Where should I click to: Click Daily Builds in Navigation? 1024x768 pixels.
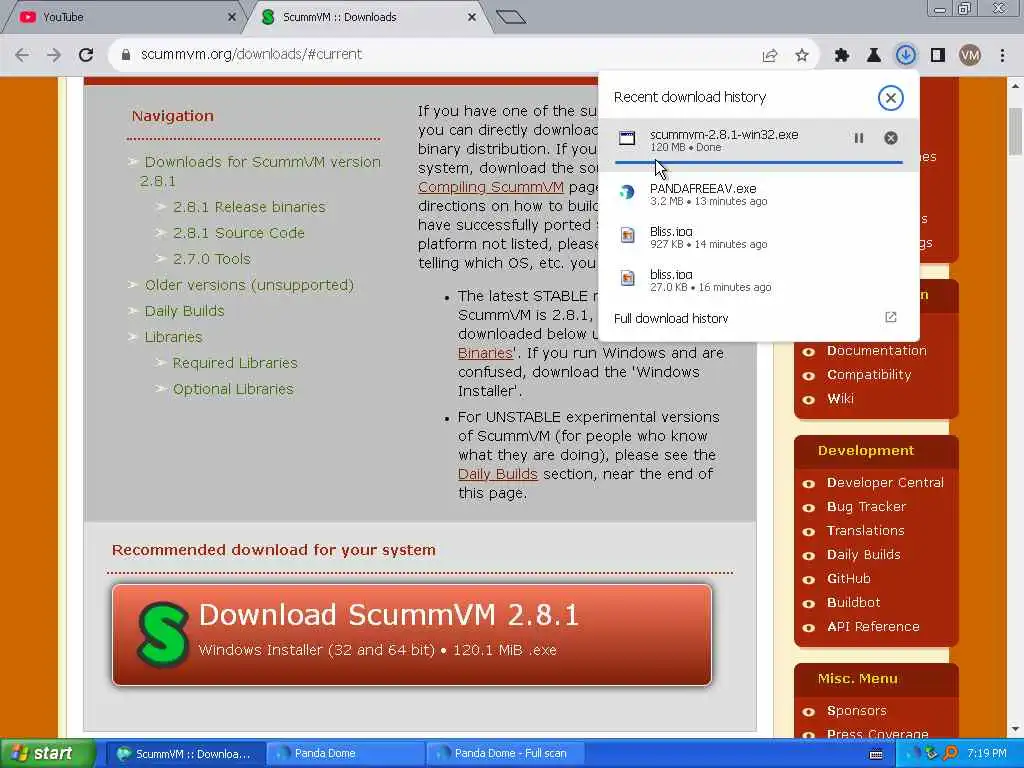(x=184, y=311)
